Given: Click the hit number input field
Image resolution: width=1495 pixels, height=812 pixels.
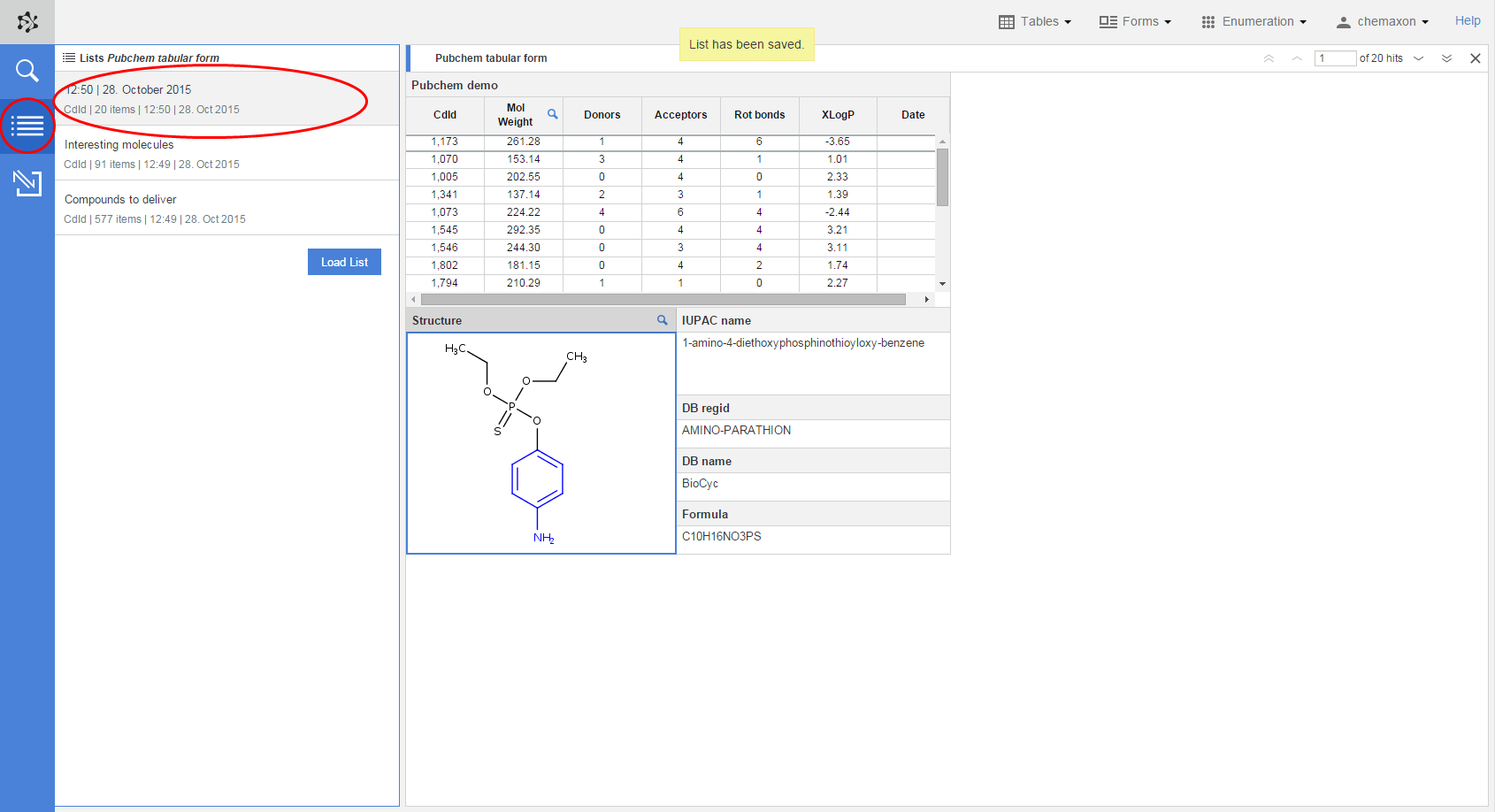Looking at the screenshot, I should pos(1335,58).
